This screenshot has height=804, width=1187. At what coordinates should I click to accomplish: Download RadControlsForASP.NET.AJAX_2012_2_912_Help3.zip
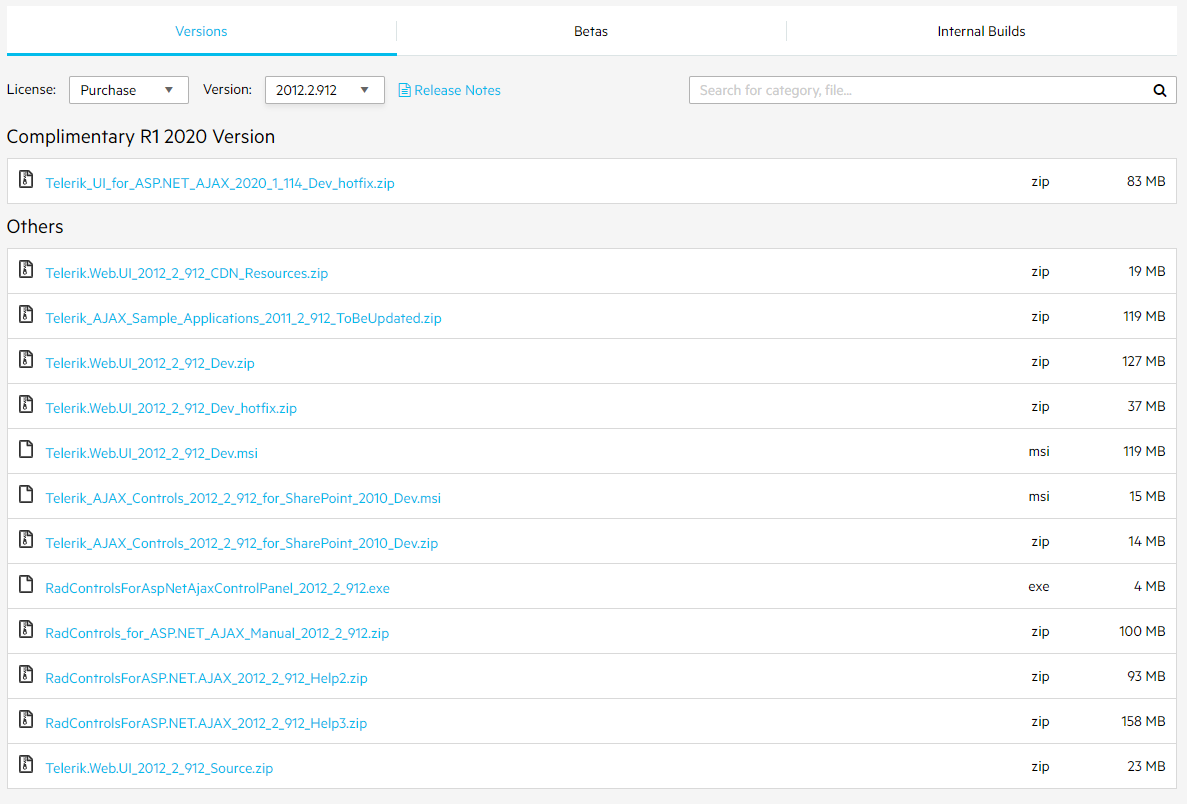pos(206,723)
